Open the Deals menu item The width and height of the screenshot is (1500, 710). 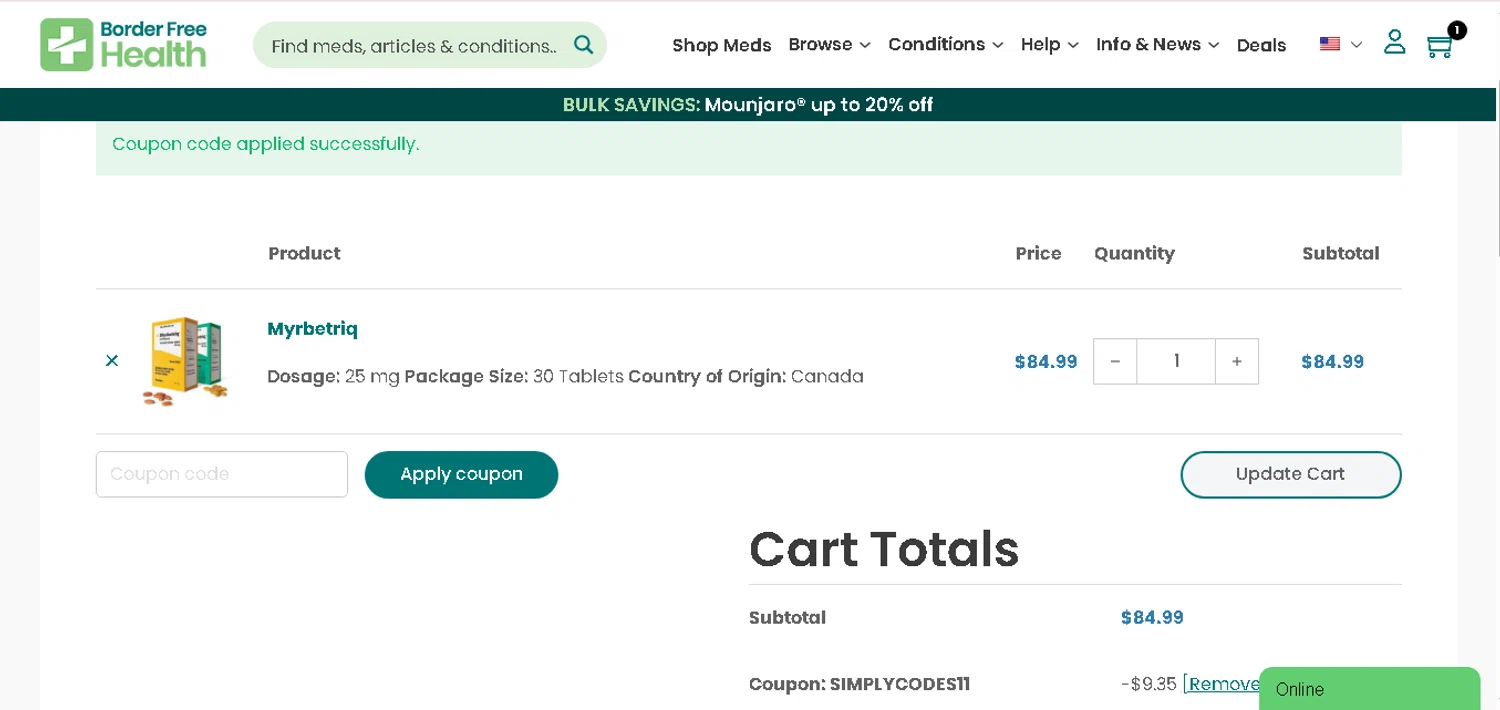coord(1261,45)
